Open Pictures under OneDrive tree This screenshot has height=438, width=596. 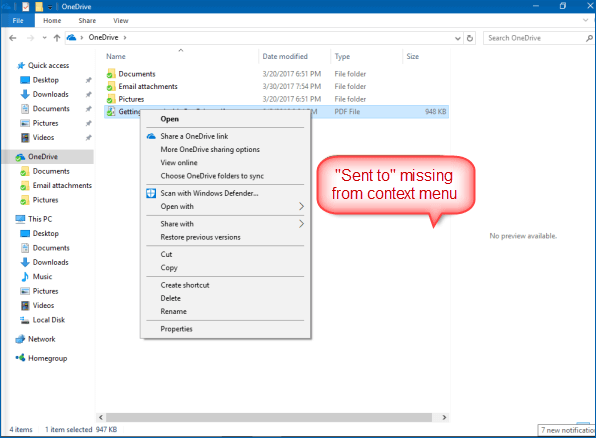[x=45, y=200]
